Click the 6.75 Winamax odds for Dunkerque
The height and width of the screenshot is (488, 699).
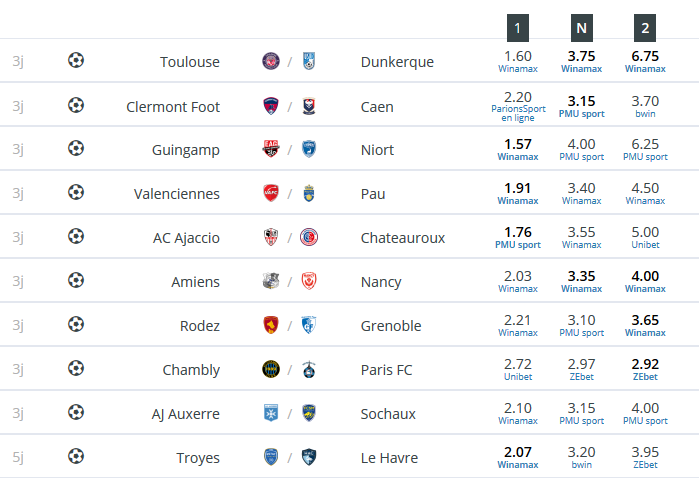645,61
